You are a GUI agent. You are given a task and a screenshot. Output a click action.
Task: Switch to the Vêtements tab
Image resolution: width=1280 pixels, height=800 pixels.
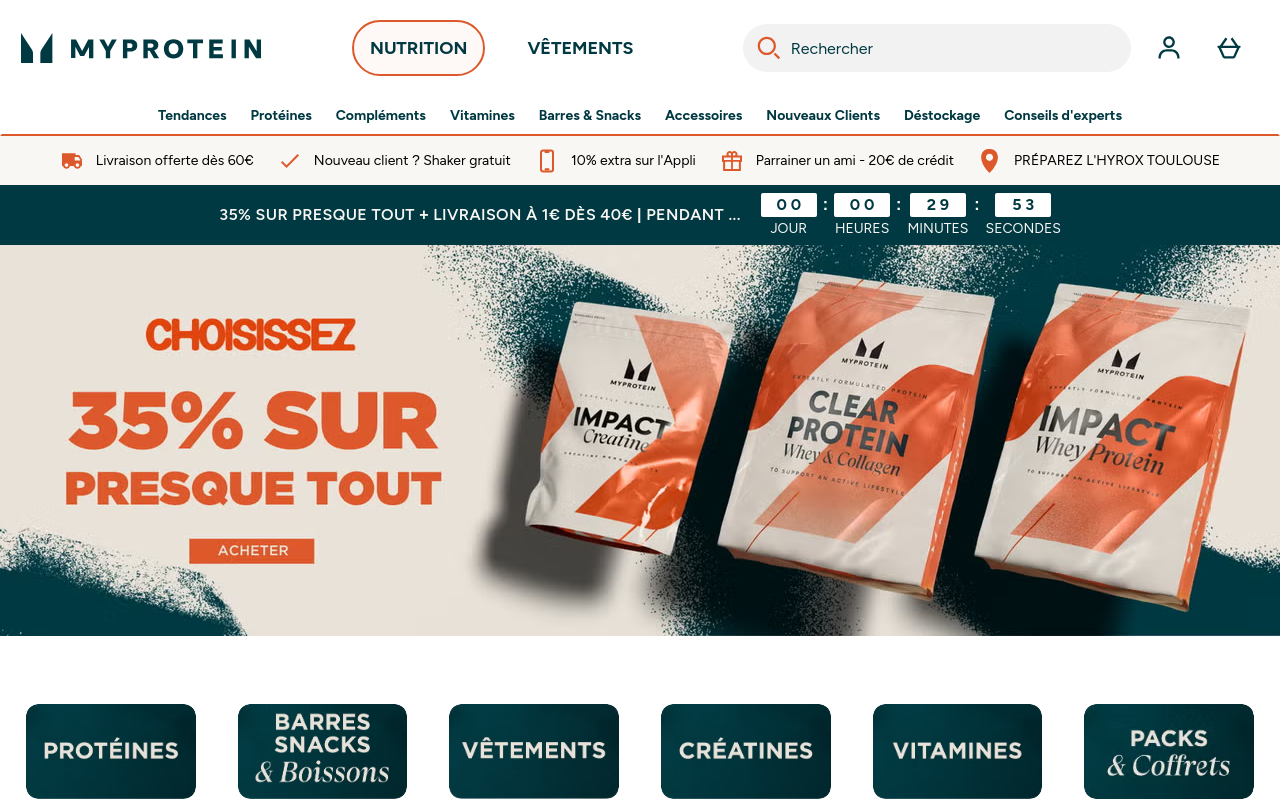[x=580, y=48]
